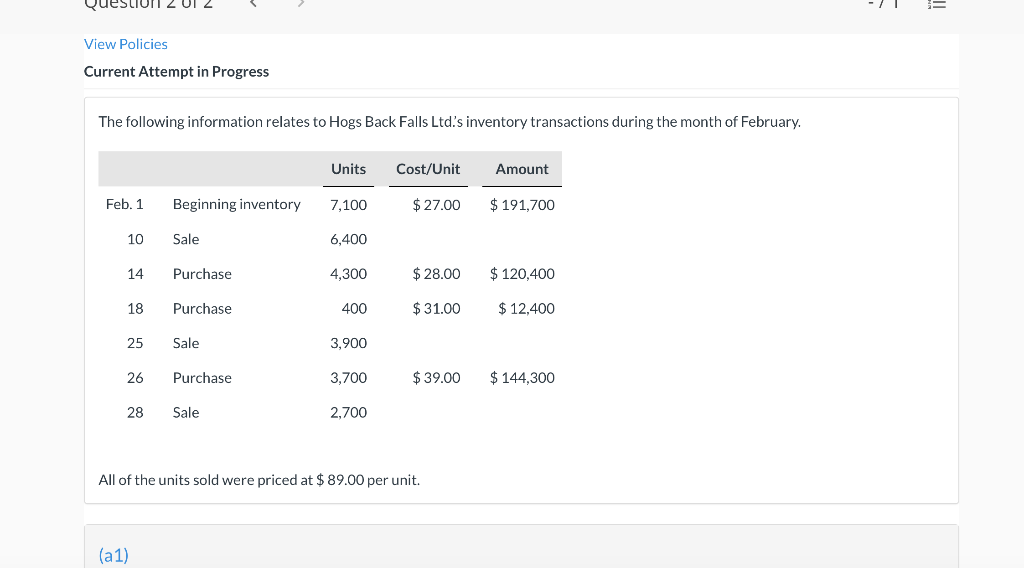Click the $ 120,400 amount cell

click(522, 274)
